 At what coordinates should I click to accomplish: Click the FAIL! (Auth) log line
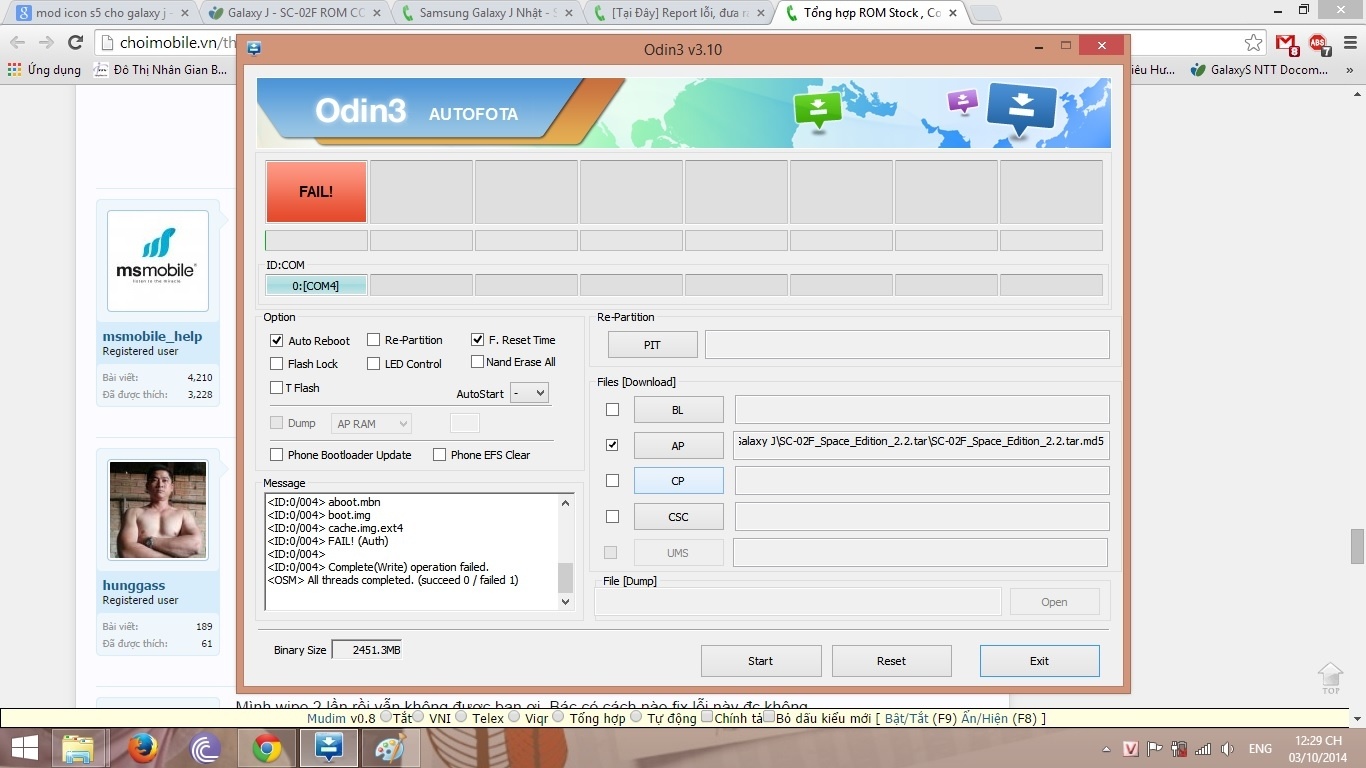(328, 541)
